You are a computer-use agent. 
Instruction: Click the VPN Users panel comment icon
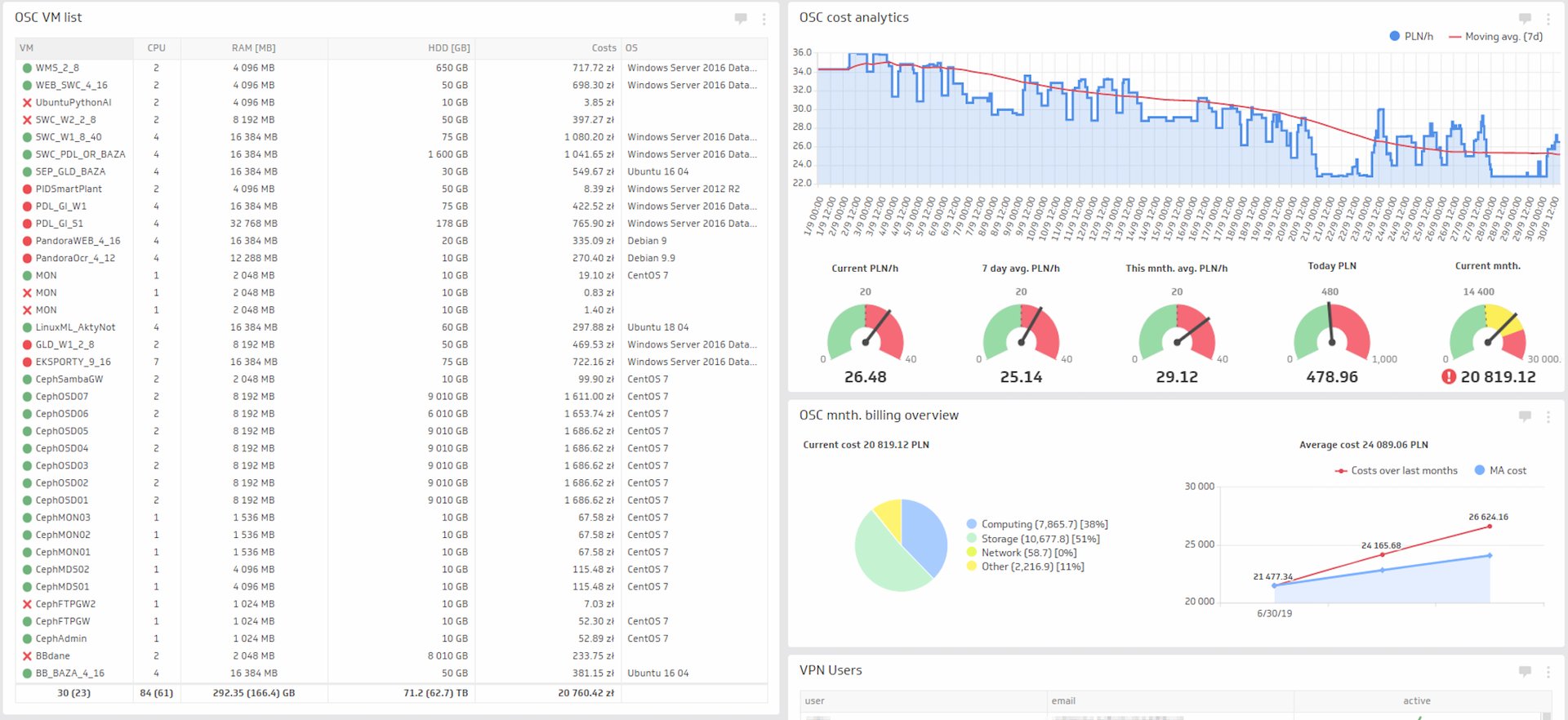pos(1524,671)
